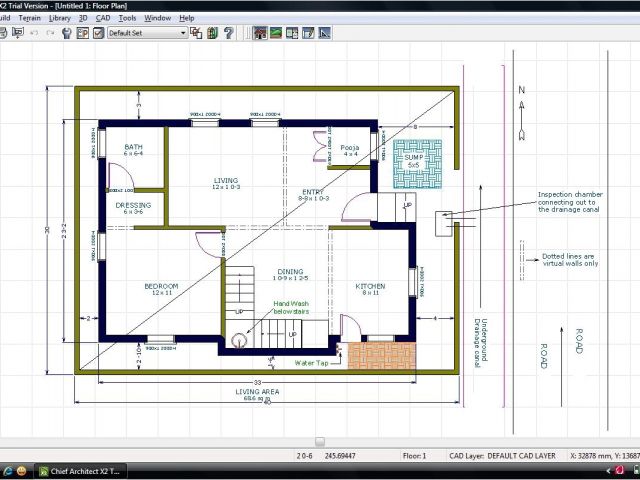The height and width of the screenshot is (480, 640).
Task: Open the Terrain menu
Action: 29,18
